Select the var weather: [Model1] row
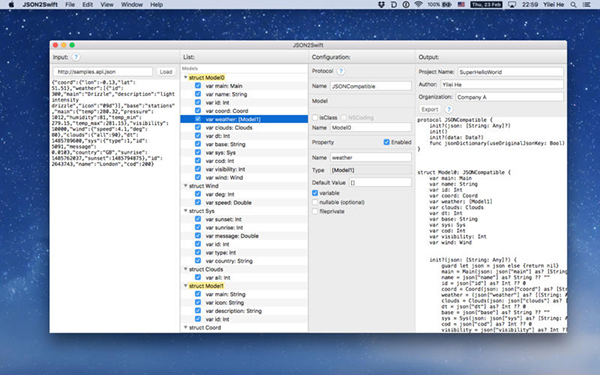This screenshot has height=375, width=600. (244, 119)
